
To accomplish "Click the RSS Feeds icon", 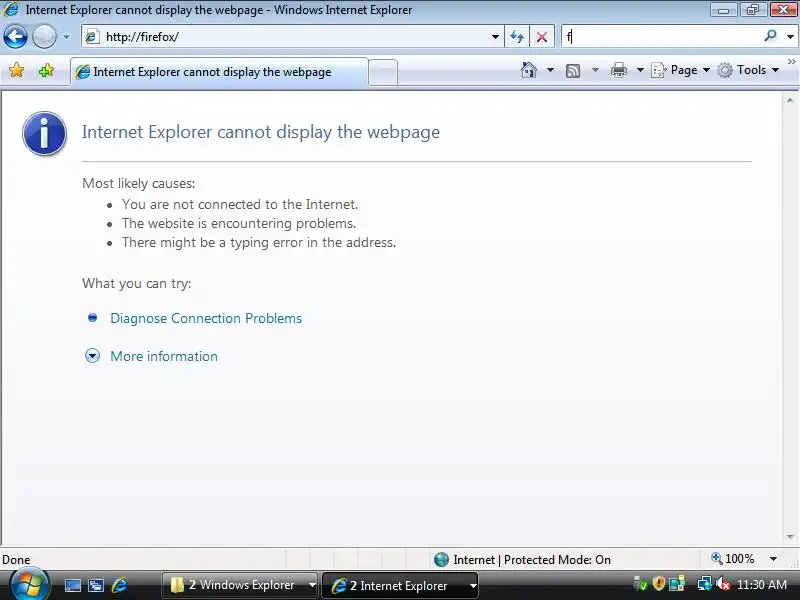I will [573, 70].
